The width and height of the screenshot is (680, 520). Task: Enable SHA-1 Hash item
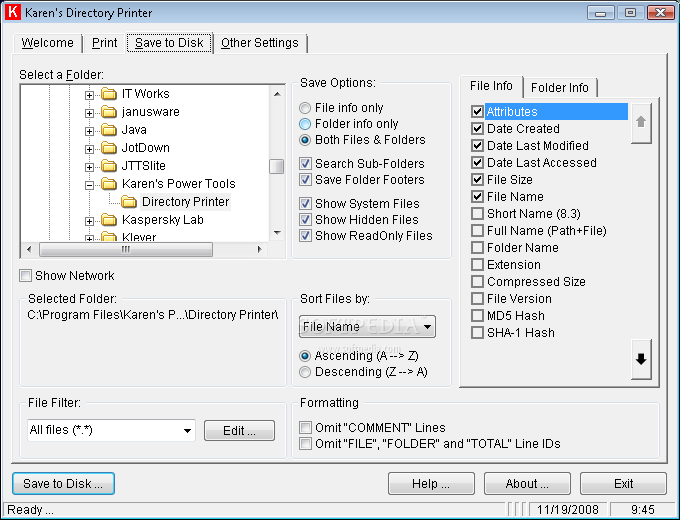(477, 333)
